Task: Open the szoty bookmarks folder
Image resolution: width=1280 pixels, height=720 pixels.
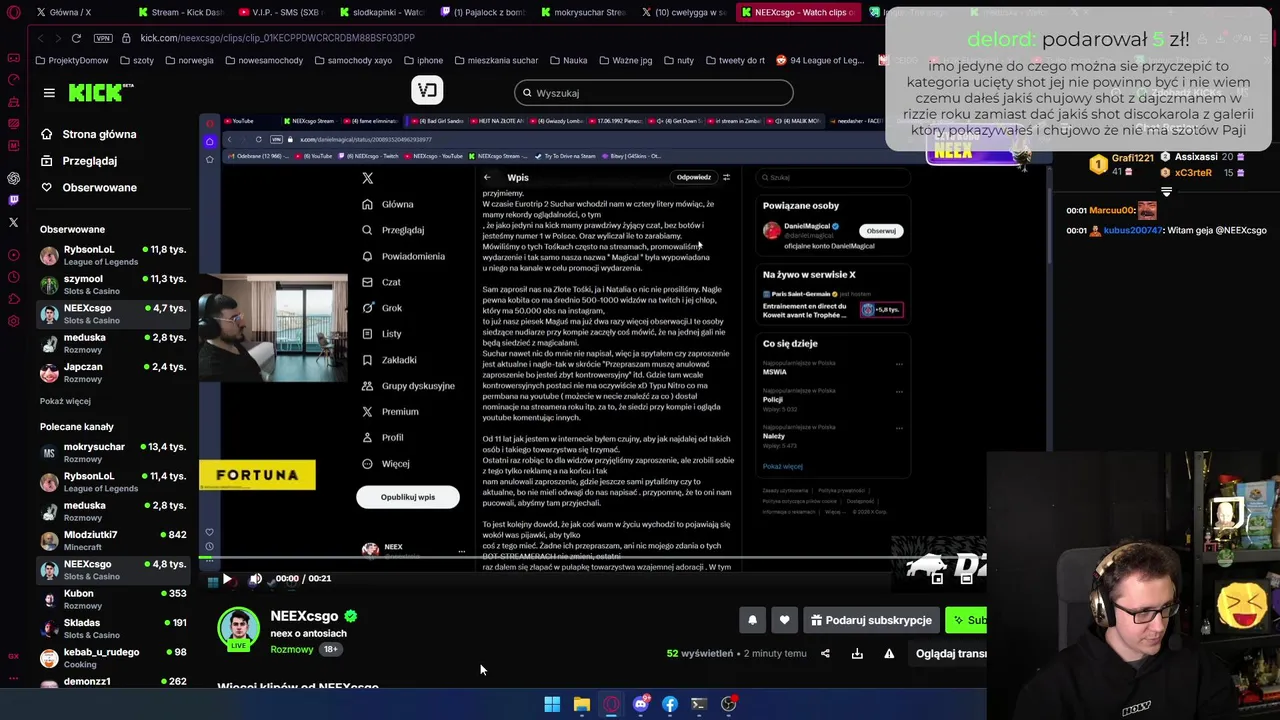Action: 136,60
